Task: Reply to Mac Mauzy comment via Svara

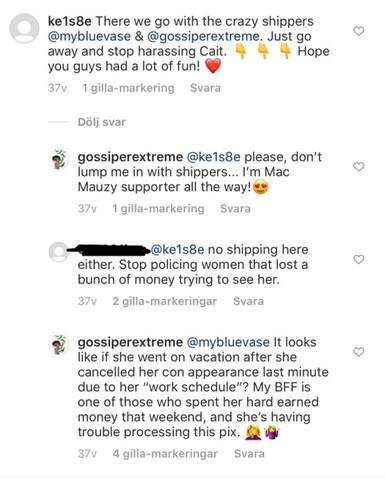Action: click(x=235, y=209)
